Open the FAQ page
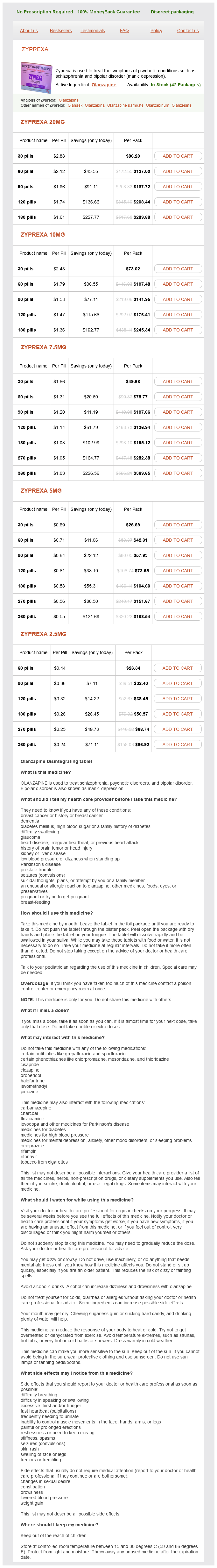This screenshot has height=1568, width=217. pos(124,31)
